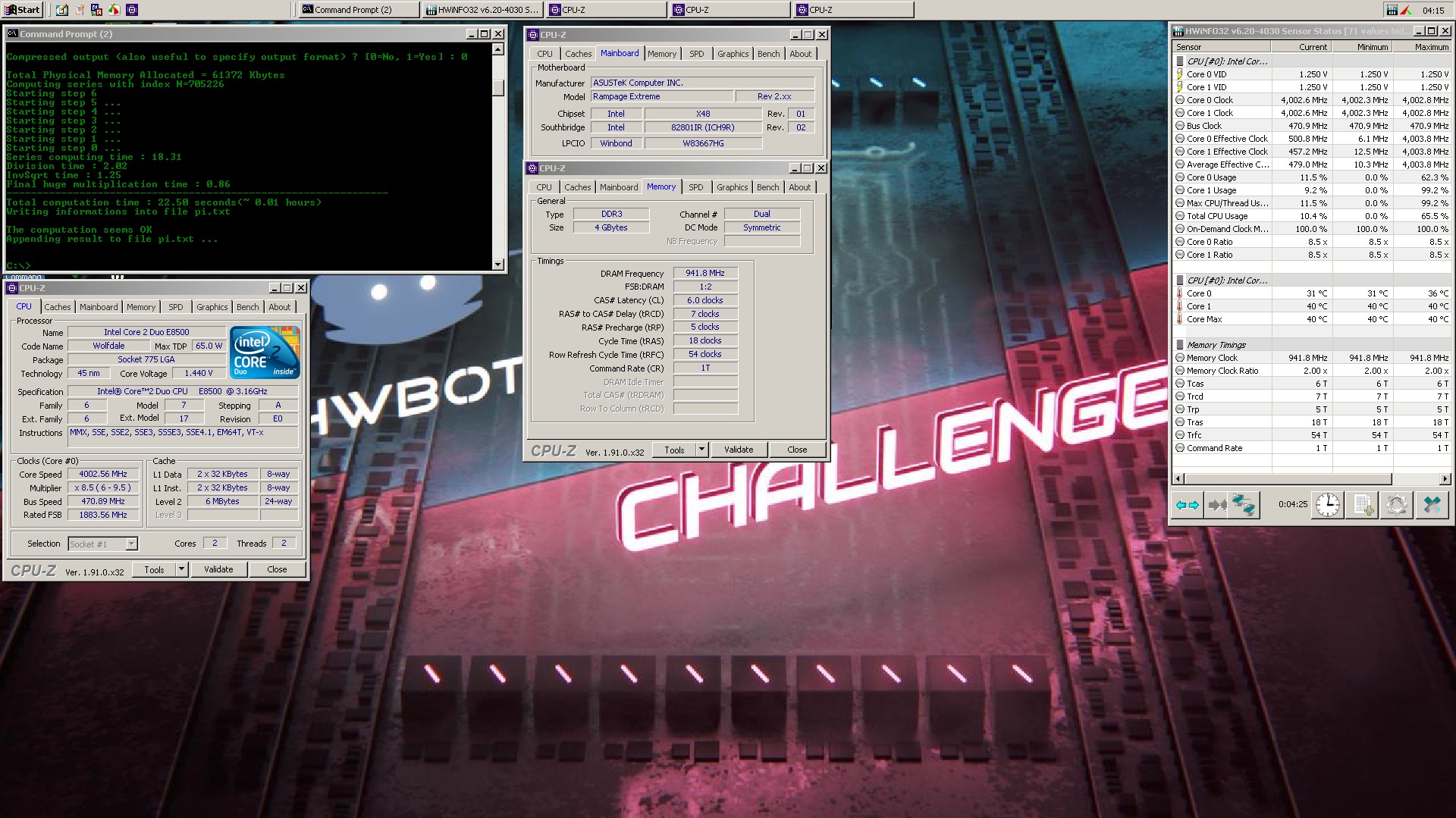Click the Core 0 VID lightning sensor icon
This screenshot has width=1456, height=818.
[x=1180, y=74]
